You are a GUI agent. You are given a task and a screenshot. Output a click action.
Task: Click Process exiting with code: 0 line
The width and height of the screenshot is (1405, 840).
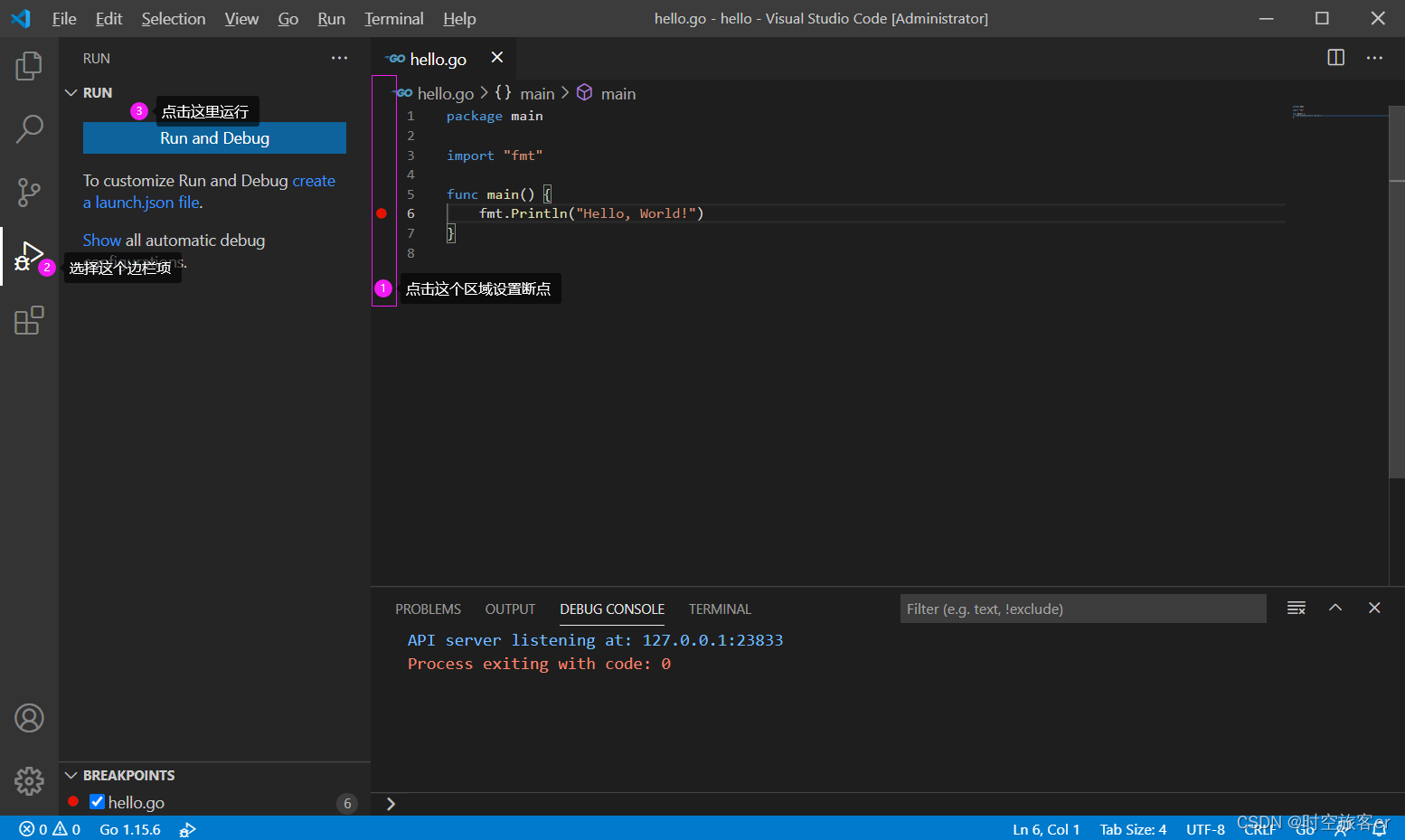[539, 664]
